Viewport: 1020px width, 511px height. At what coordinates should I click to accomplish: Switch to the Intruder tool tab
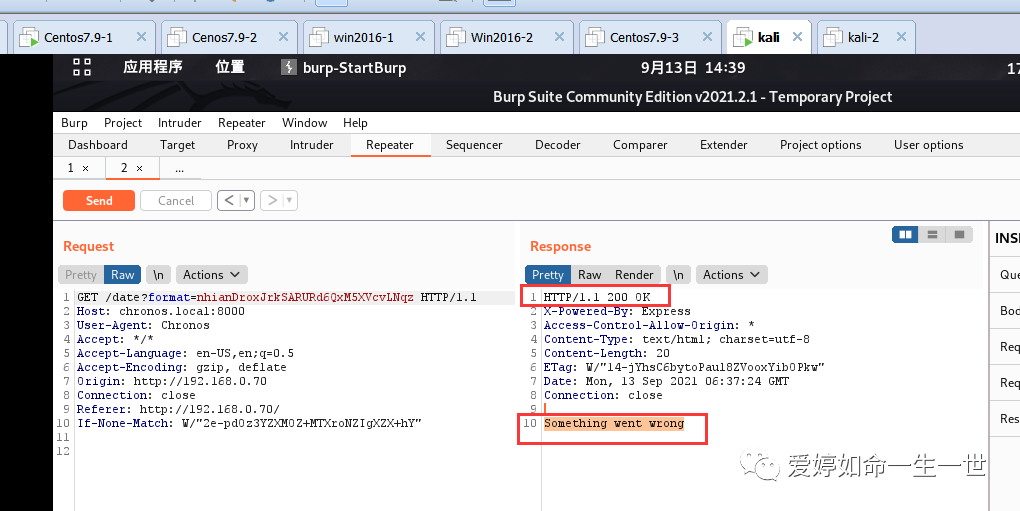[312, 145]
